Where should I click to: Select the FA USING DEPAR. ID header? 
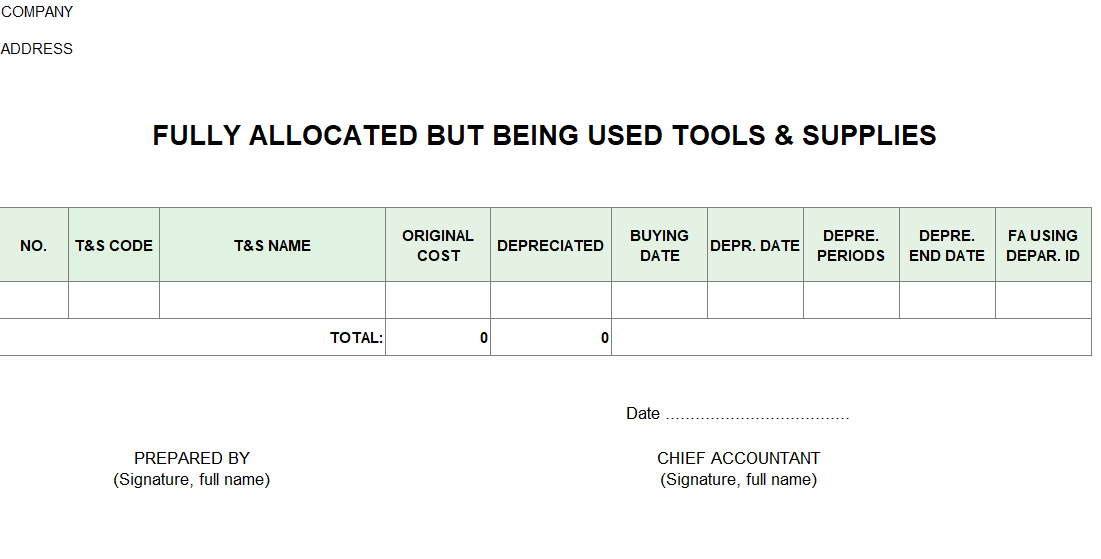pos(1043,245)
